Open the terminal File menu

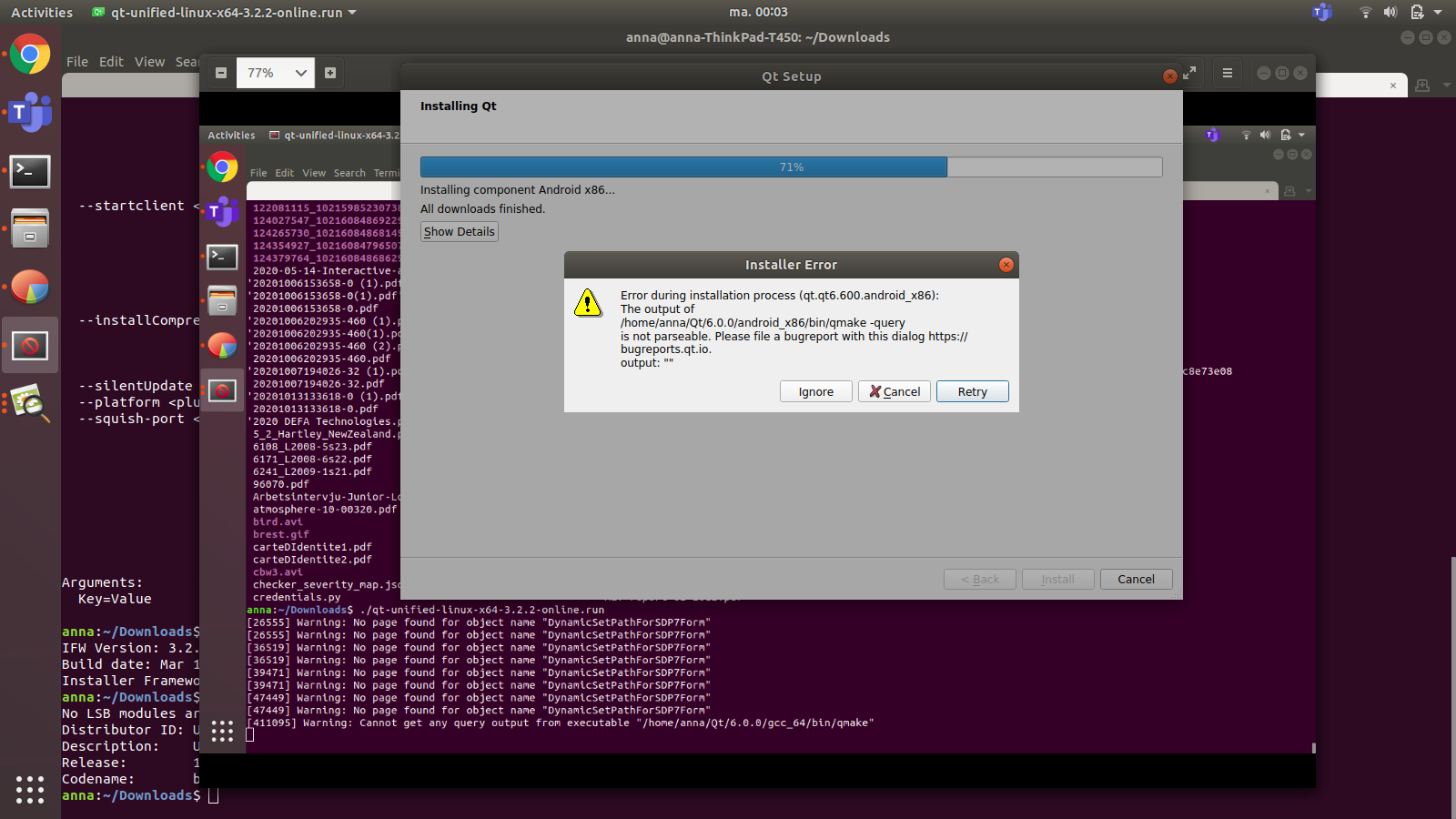(x=77, y=62)
